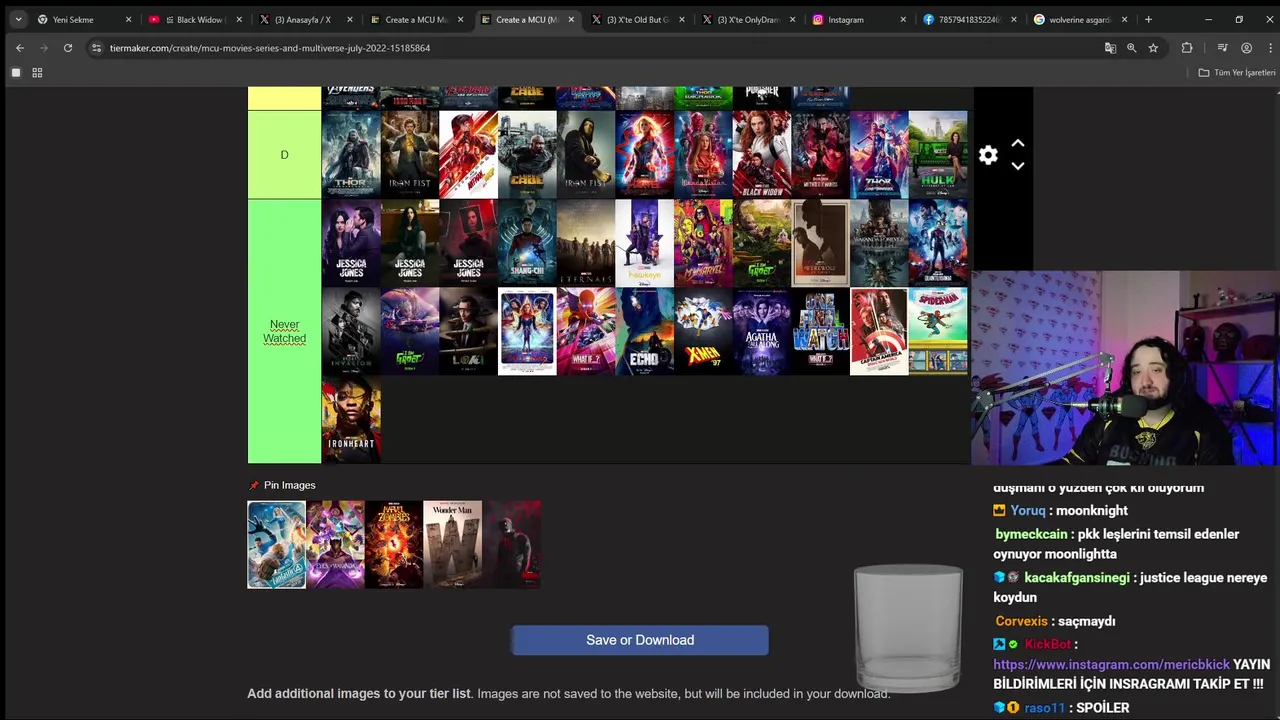Image resolution: width=1280 pixels, height=720 pixels.
Task: Reload the tiermaker page
Action: point(67,48)
